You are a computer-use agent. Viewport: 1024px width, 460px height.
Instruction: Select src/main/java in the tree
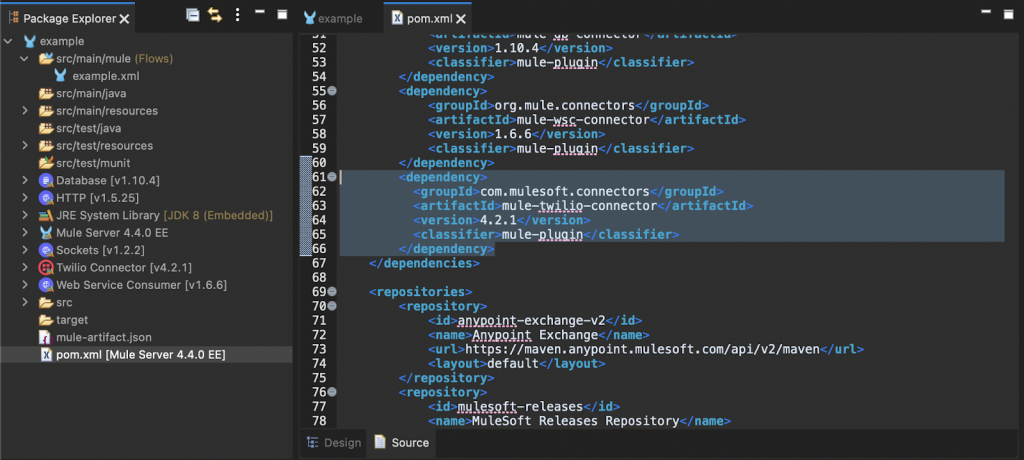91,93
